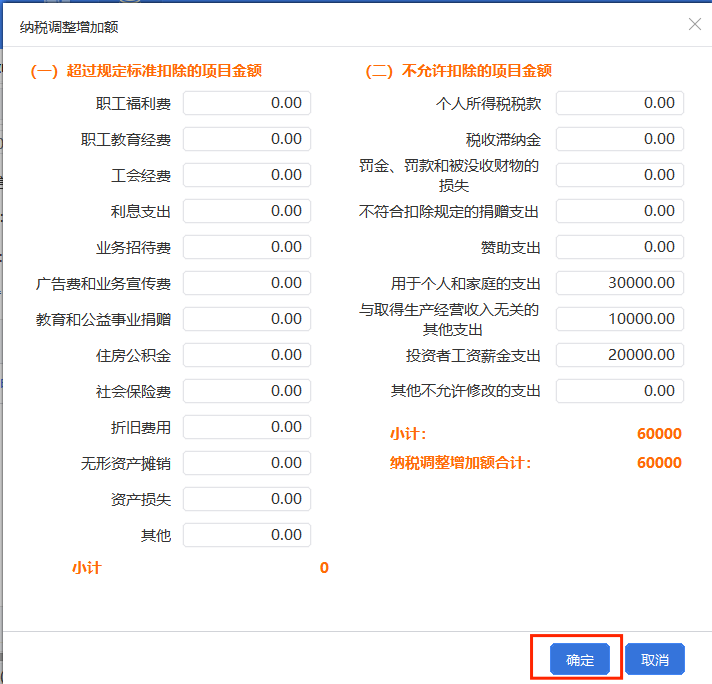The height and width of the screenshot is (684, 712).
Task: Edit the 资产损失 amount field
Action: point(247,499)
